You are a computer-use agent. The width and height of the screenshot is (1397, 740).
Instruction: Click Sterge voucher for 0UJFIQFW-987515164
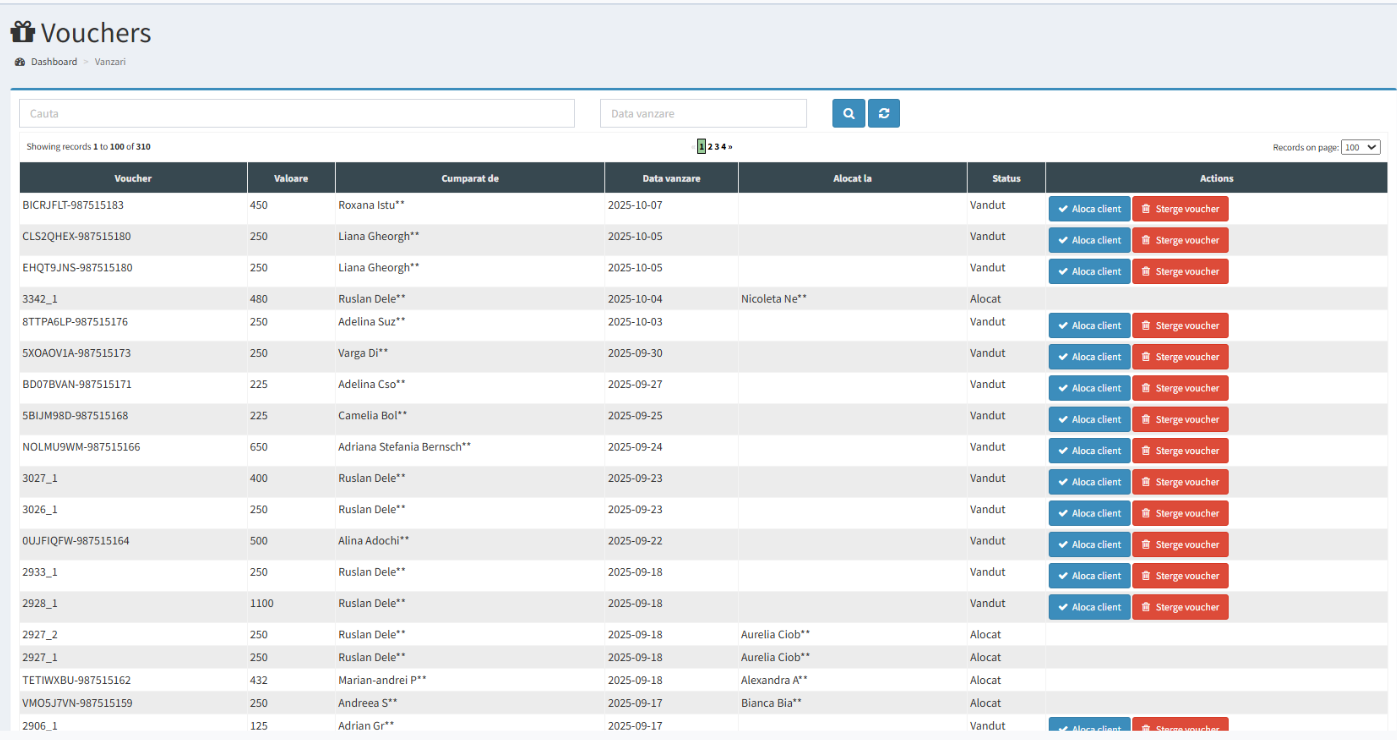click(1180, 545)
